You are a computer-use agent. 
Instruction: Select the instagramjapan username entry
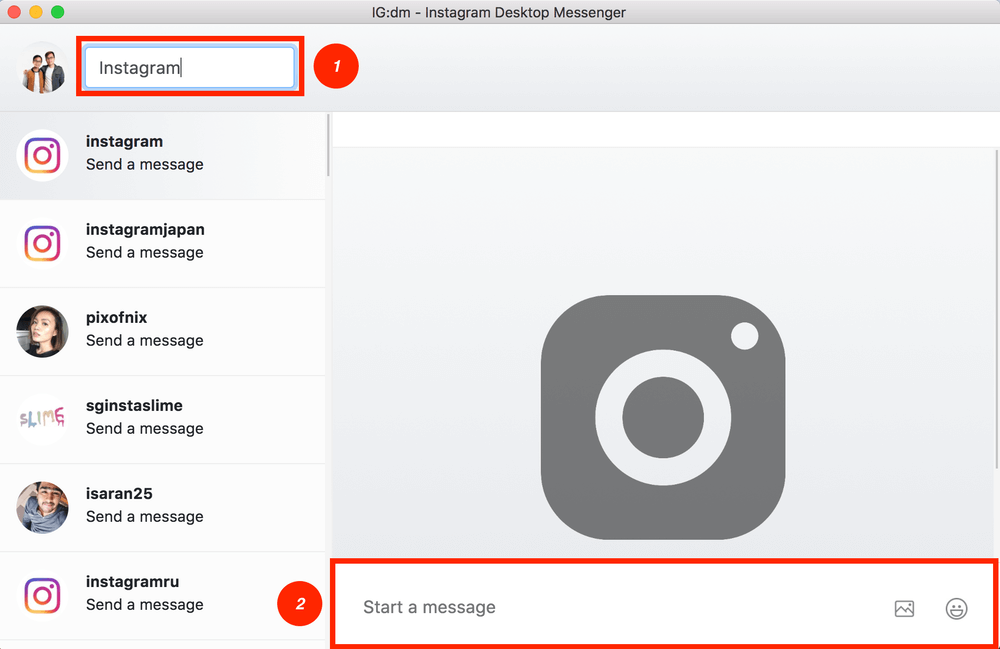click(145, 230)
